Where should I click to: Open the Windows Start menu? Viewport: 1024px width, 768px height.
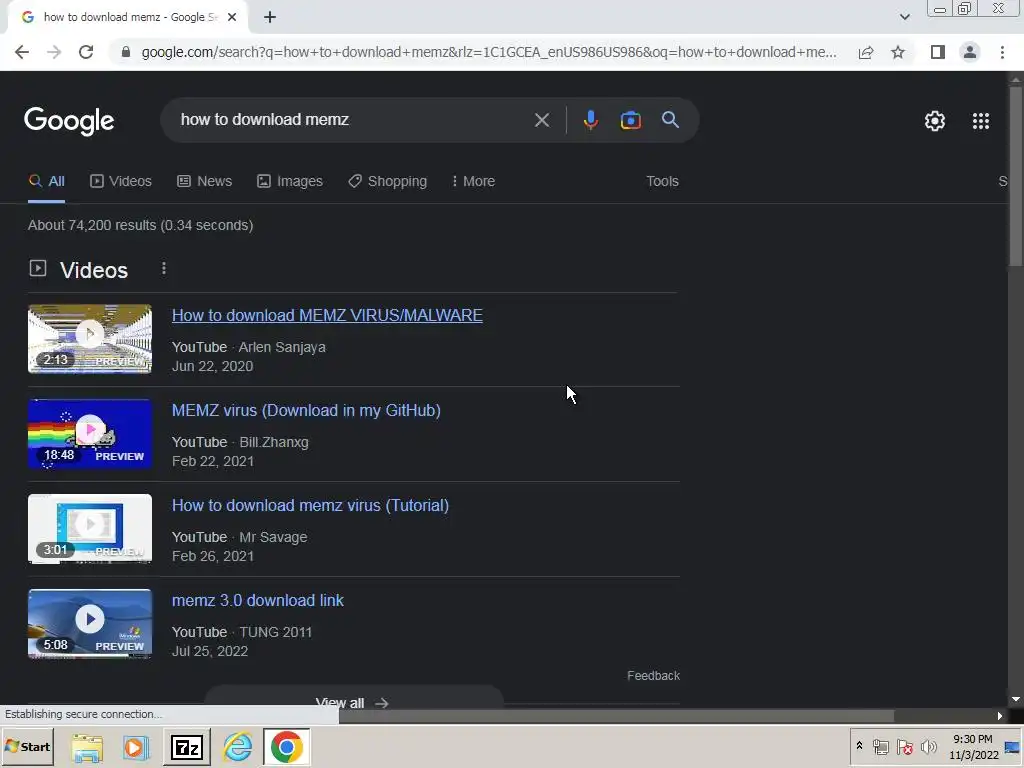(27, 746)
